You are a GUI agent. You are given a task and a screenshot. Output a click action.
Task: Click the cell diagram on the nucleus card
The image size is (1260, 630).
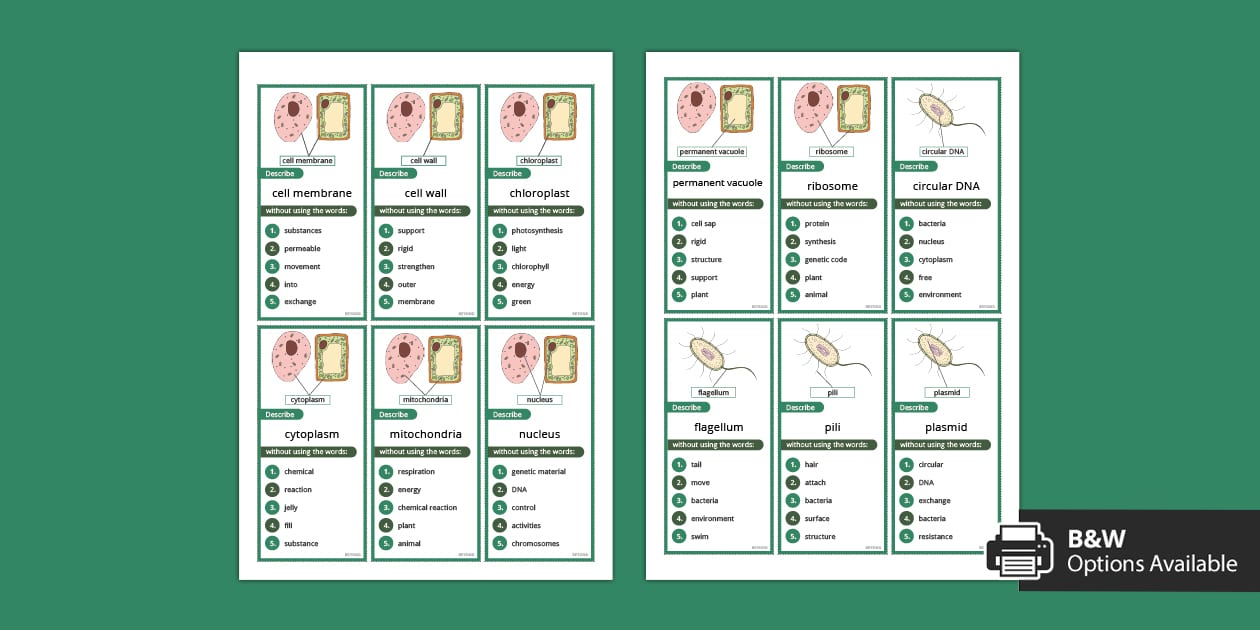click(540, 360)
